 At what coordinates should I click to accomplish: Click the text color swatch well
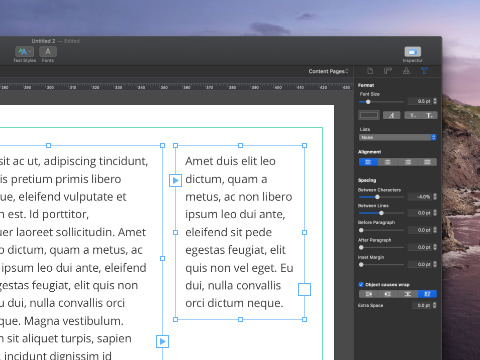pyautogui.click(x=369, y=115)
